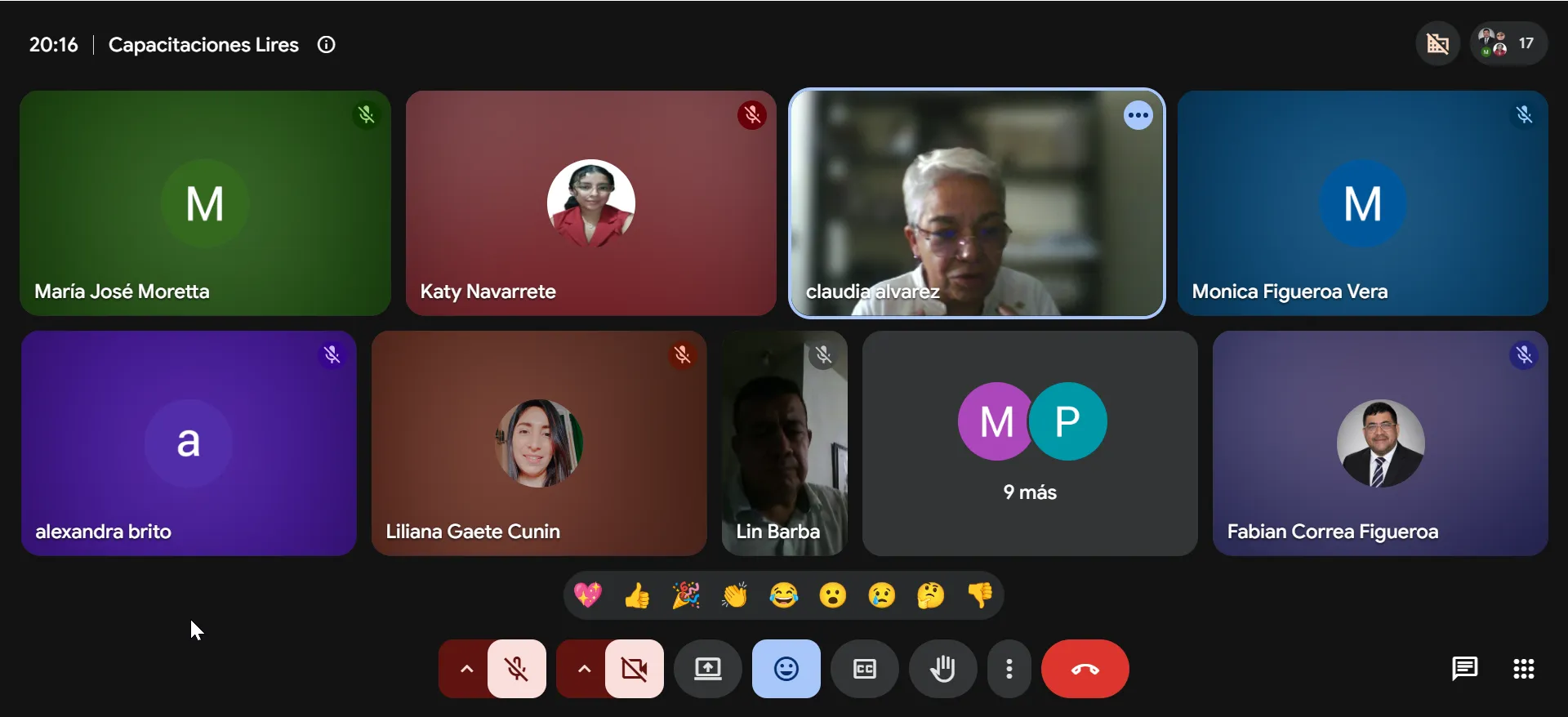Open more options three-dot menu
Screen dimensions: 1568x717
click(1009, 669)
